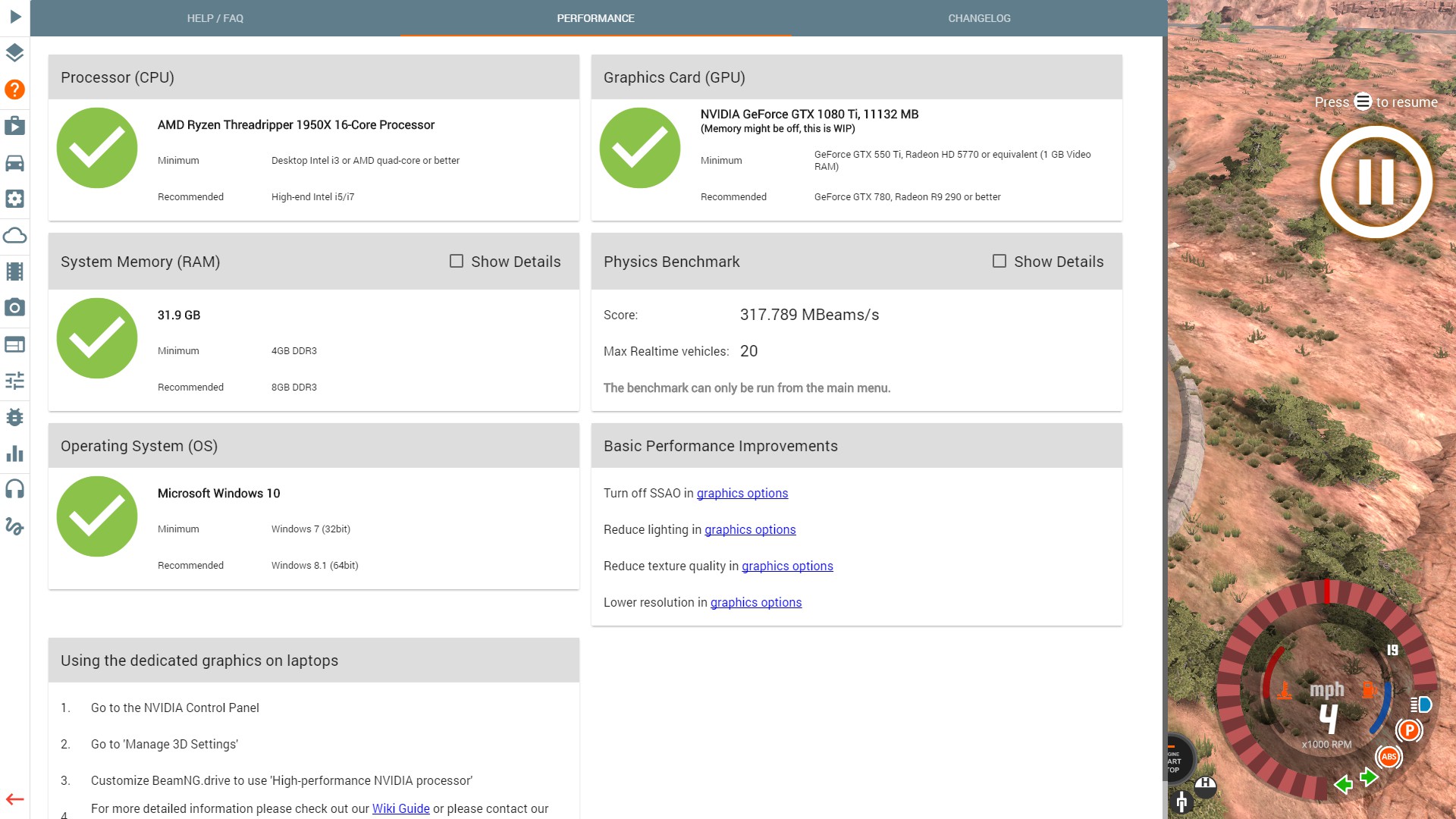Open the debug bug icon
Screen dimensions: 1456x819
click(x=14, y=417)
